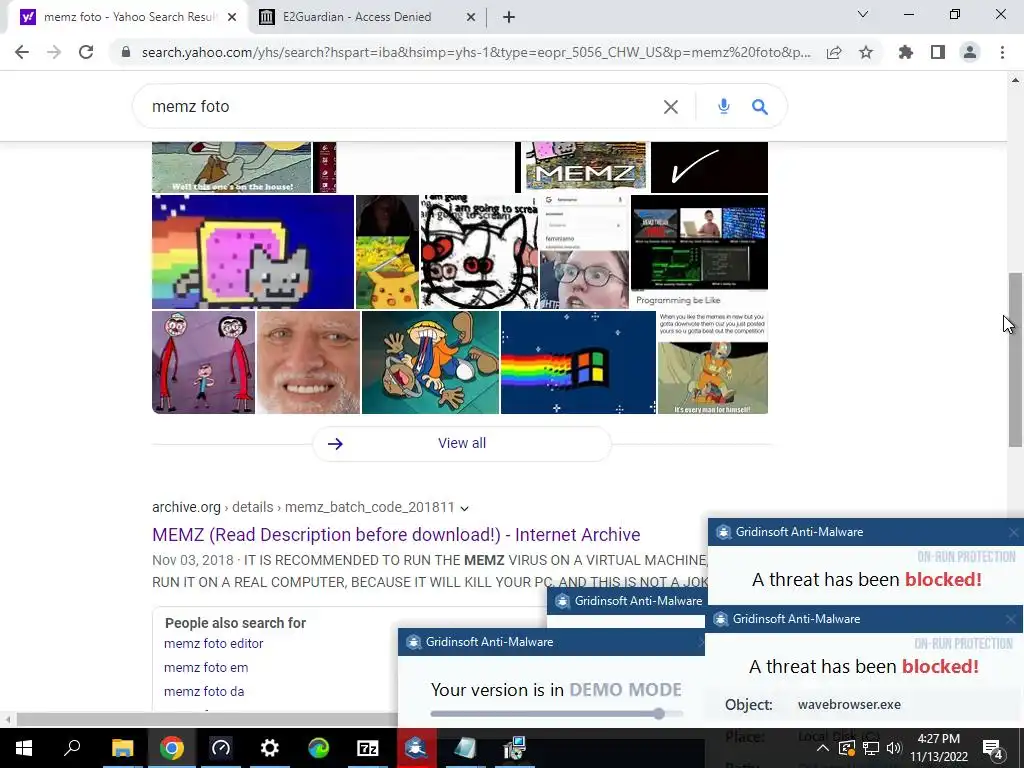
Task: Open Windows Start menu
Action: [x=24, y=748]
